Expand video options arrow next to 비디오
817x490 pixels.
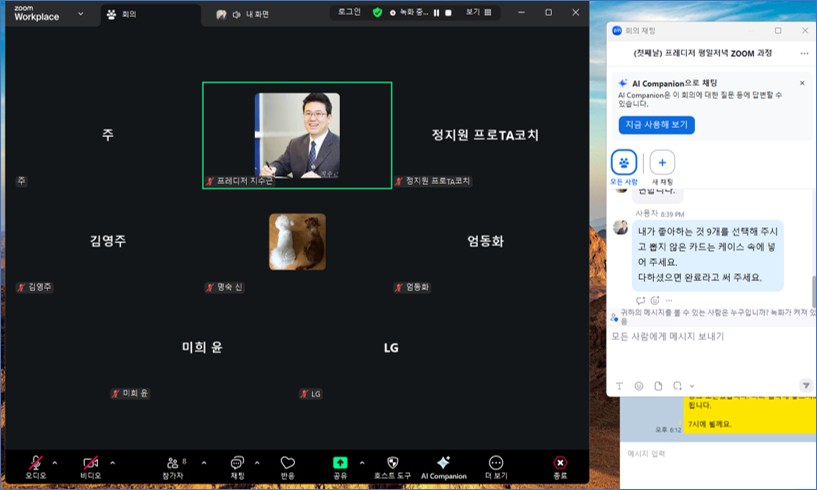pyautogui.click(x=112, y=463)
